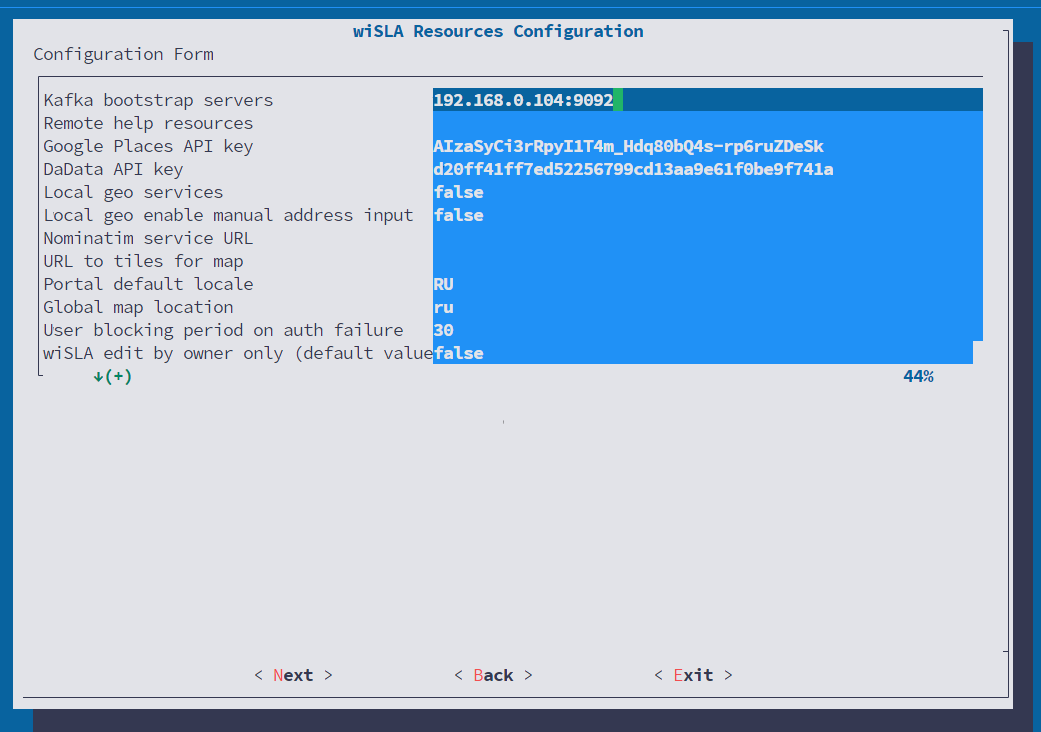
Task: Toggle wiSLA edit by owner only value
Action: coord(459,353)
